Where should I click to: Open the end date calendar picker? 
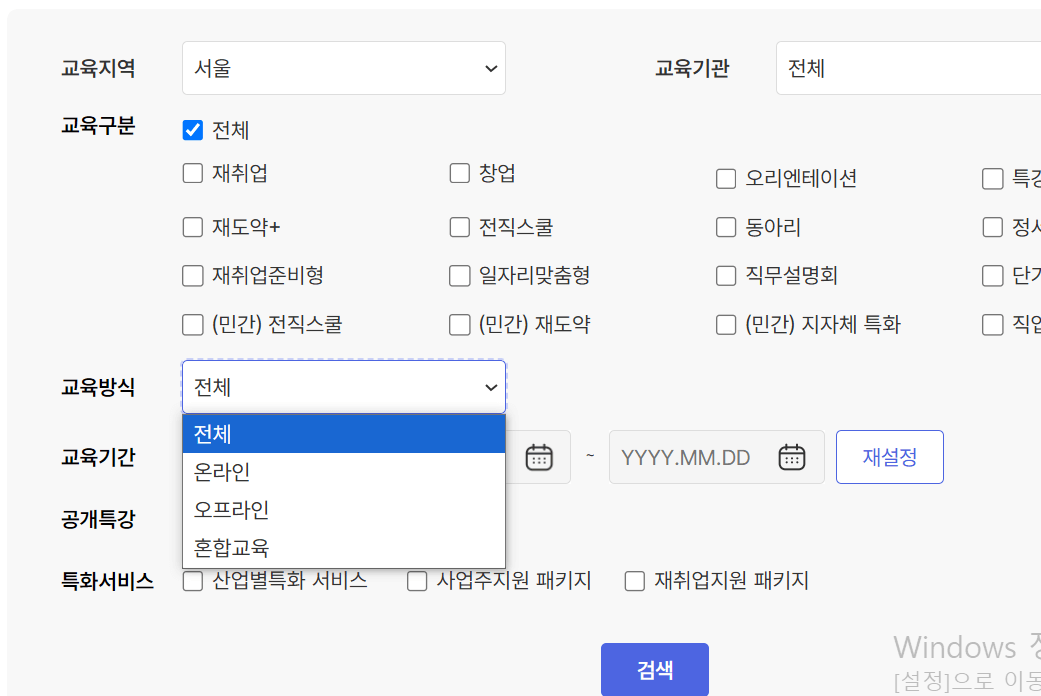tap(792, 457)
